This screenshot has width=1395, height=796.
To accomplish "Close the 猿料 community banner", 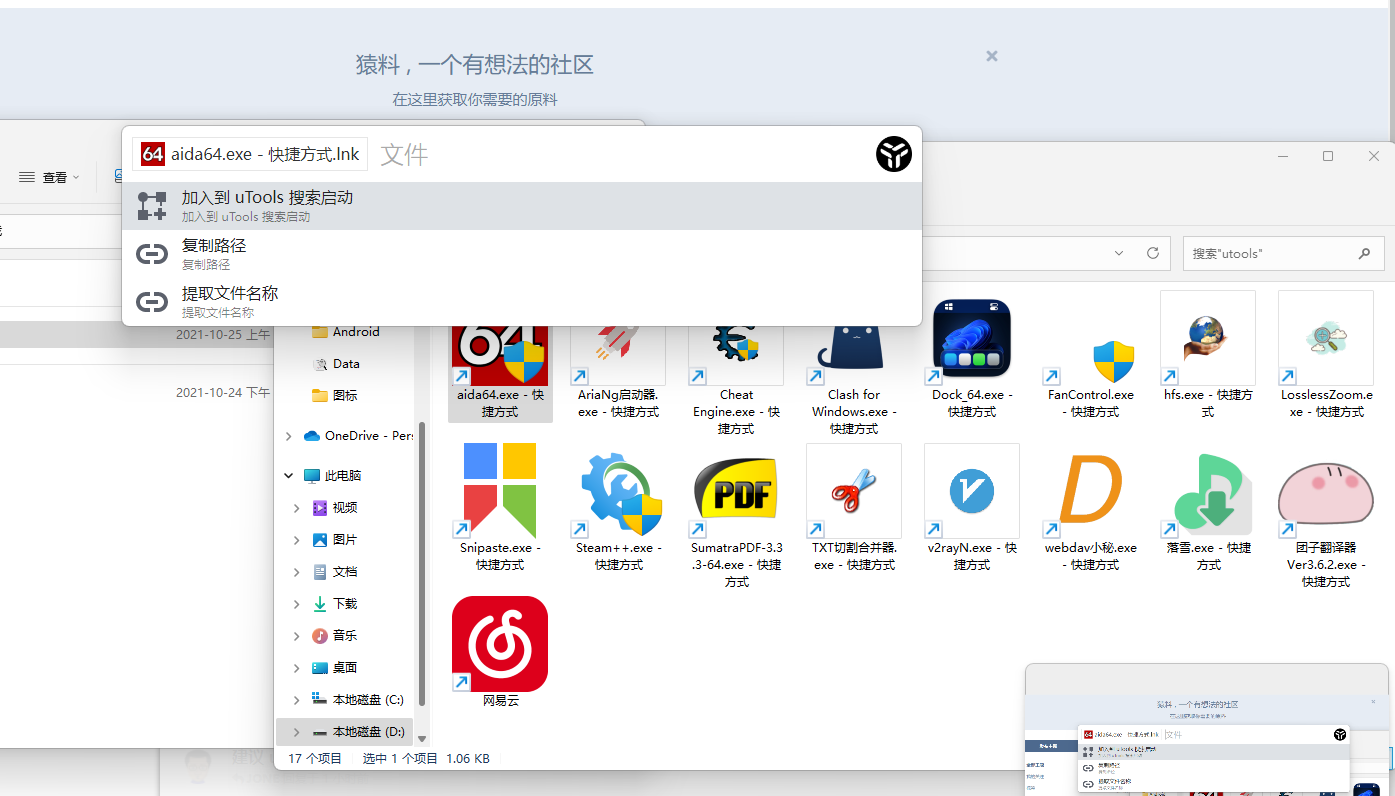I will tap(992, 57).
